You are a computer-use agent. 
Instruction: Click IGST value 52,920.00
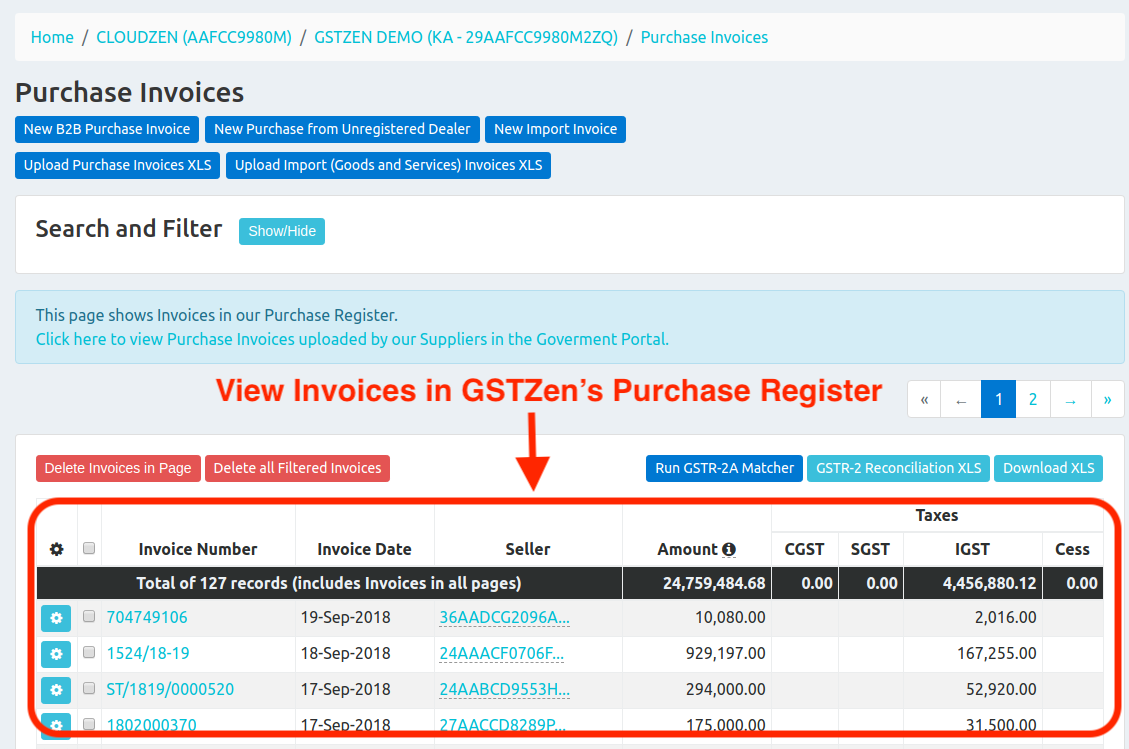1001,690
